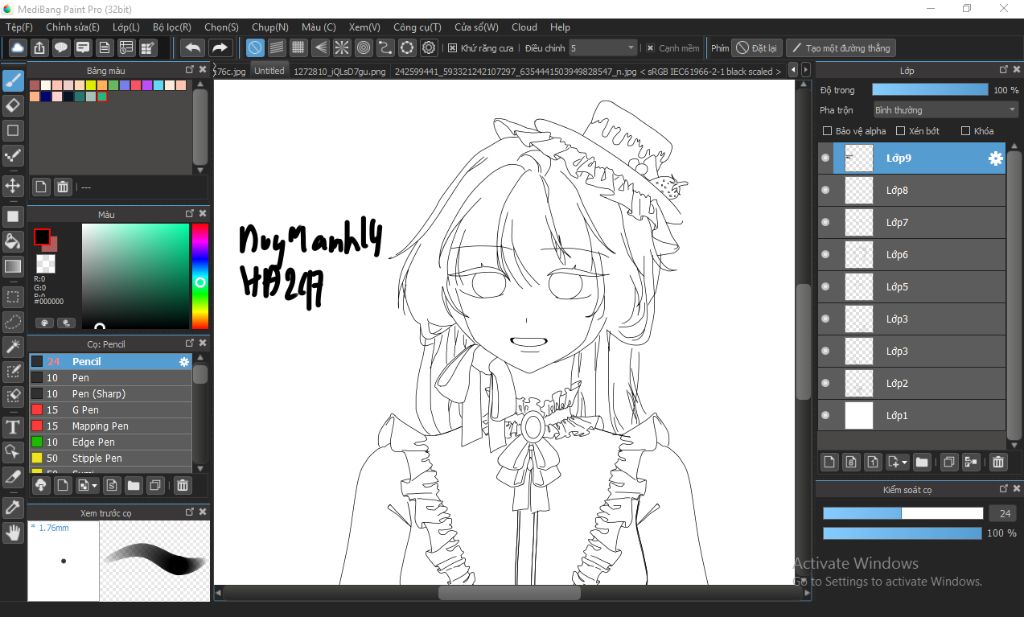Click the Redo arrow in toolbar
This screenshot has height=617, width=1024.
click(219, 48)
